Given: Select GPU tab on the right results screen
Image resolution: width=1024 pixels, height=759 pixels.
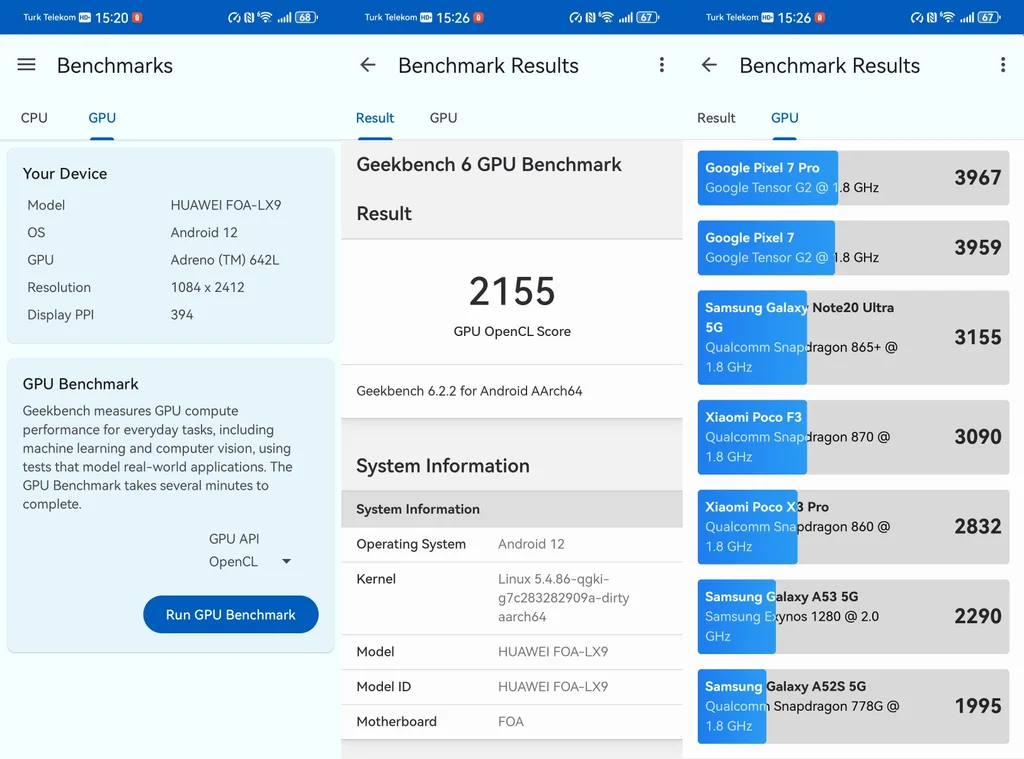Looking at the screenshot, I should (x=784, y=118).
